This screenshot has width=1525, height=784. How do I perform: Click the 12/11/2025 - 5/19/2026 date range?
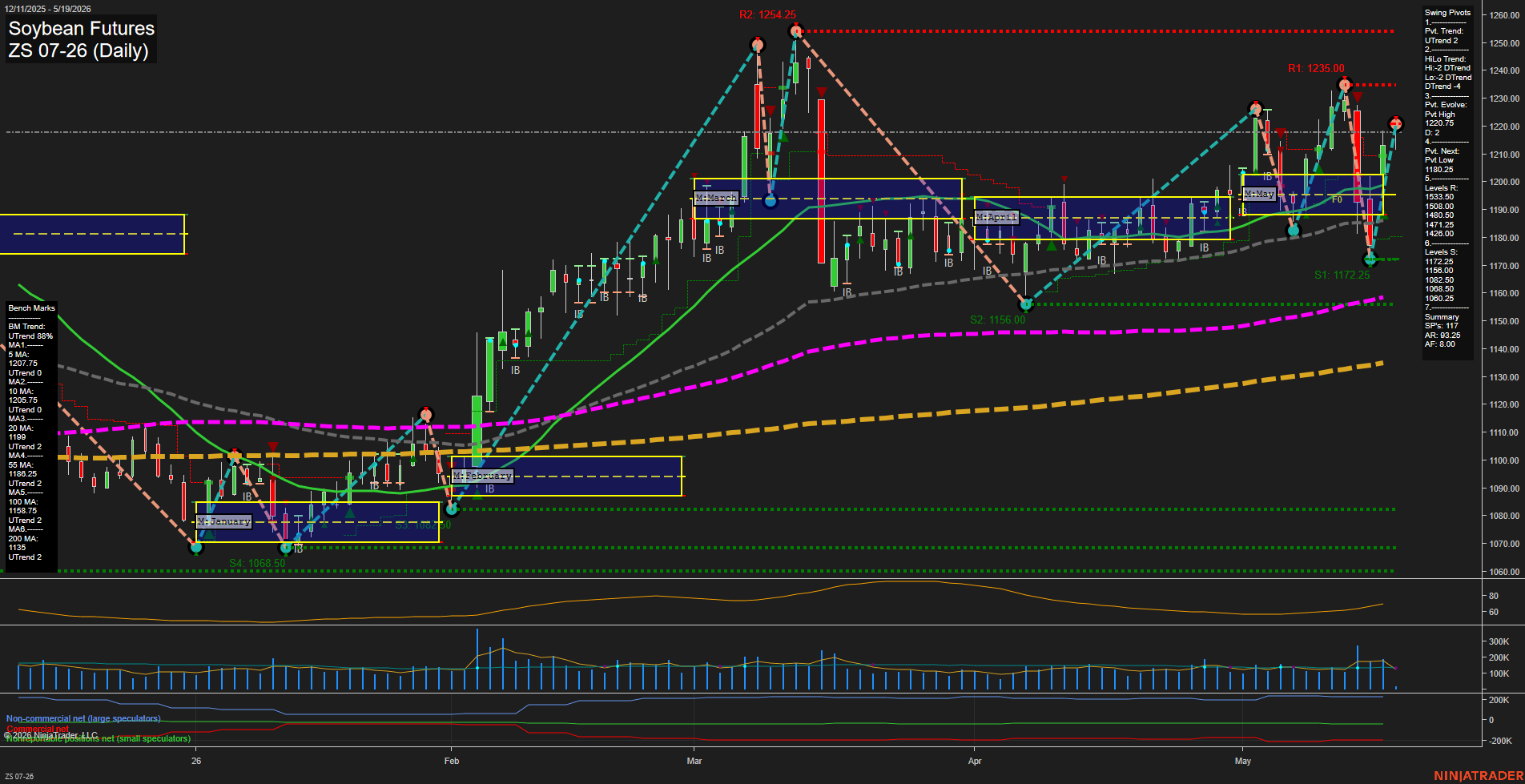[48, 9]
